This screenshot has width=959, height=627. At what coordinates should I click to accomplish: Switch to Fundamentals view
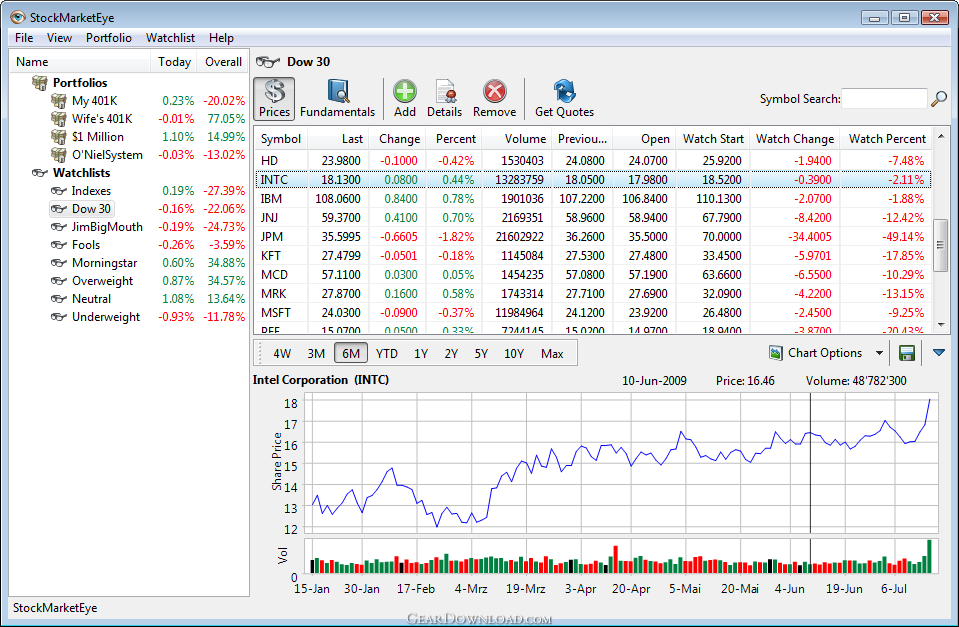(337, 98)
